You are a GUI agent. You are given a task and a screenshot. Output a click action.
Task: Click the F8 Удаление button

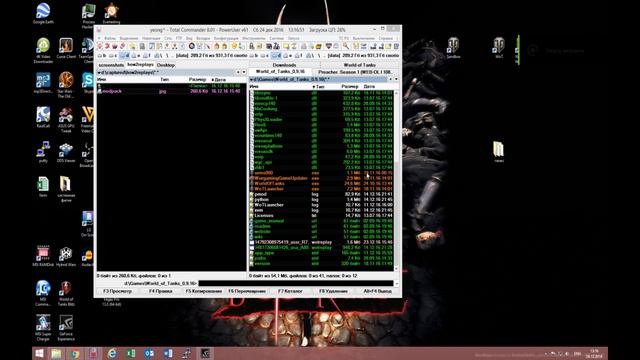[333, 291]
